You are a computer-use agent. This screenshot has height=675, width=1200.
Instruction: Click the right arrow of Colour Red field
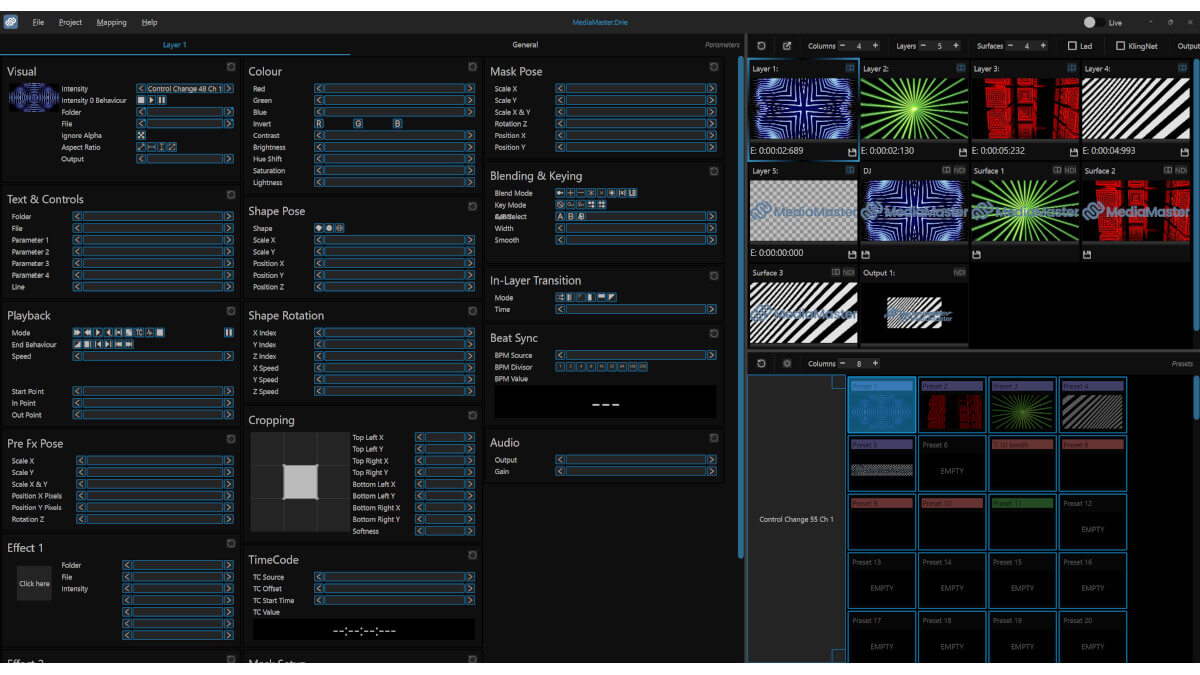point(469,88)
